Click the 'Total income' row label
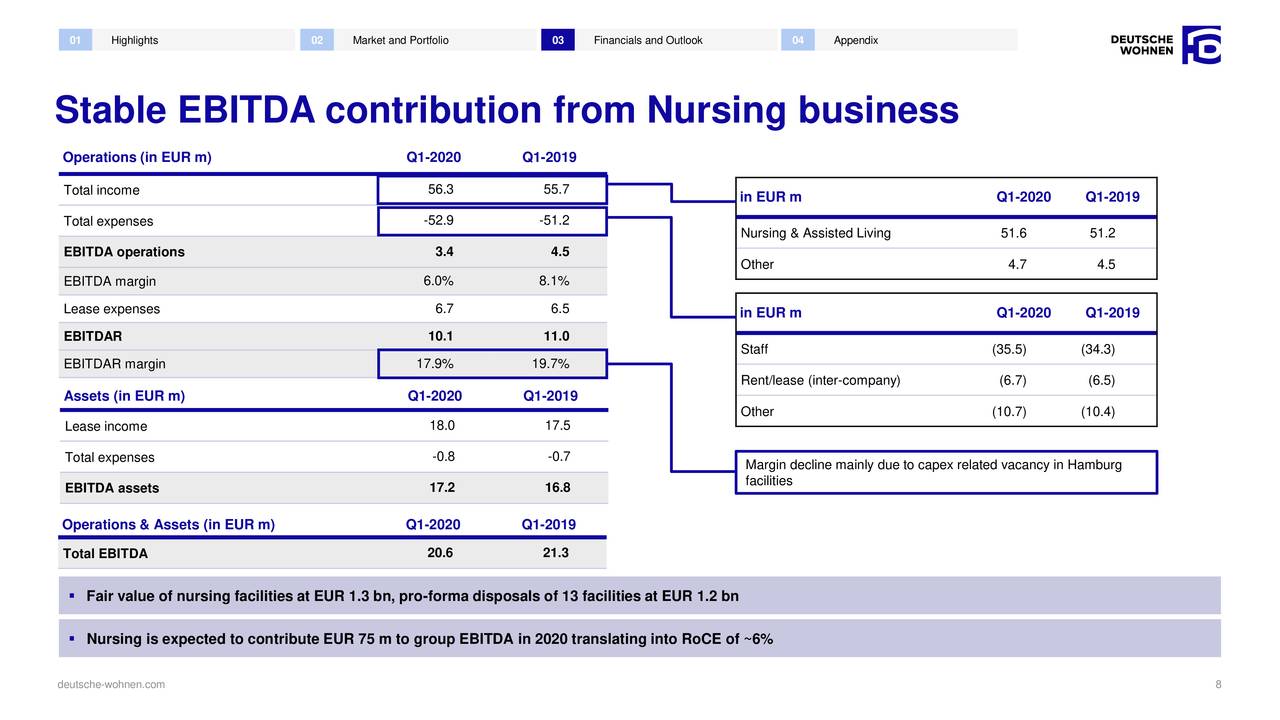The image size is (1280, 720). pyautogui.click(x=102, y=190)
